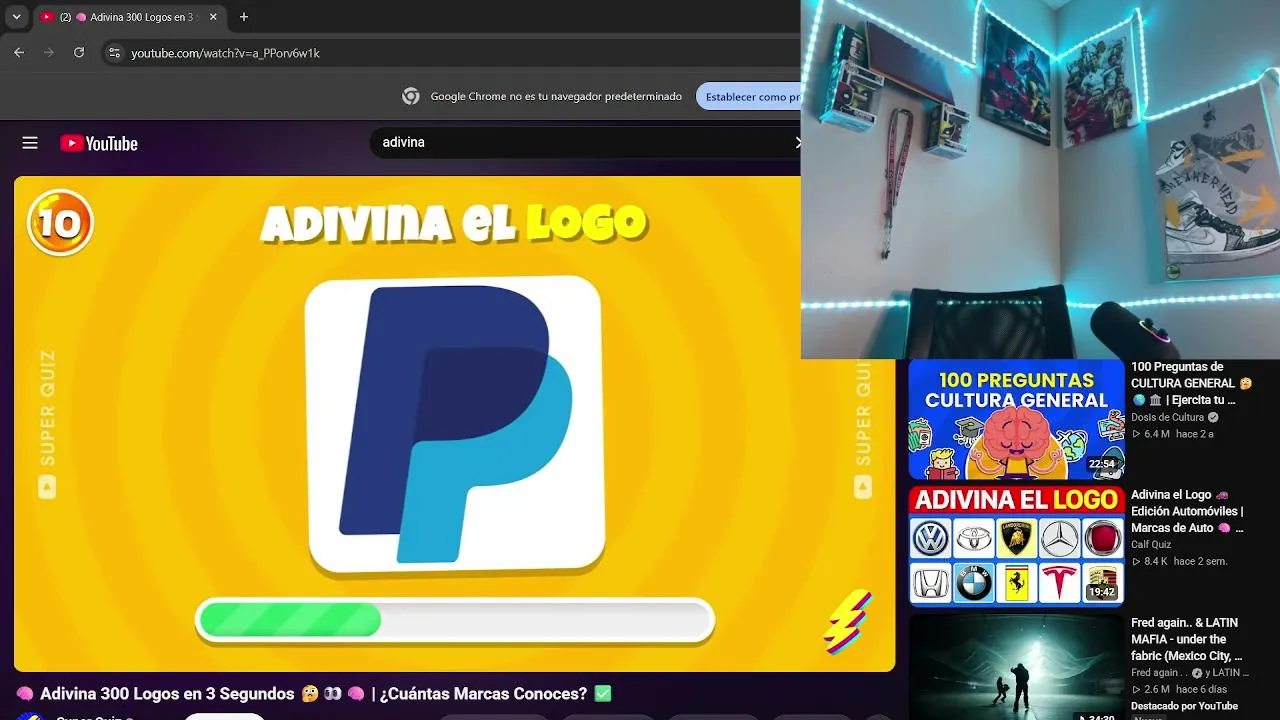Go back to the previous page
Viewport: 1280px width, 720px height.
coord(19,53)
